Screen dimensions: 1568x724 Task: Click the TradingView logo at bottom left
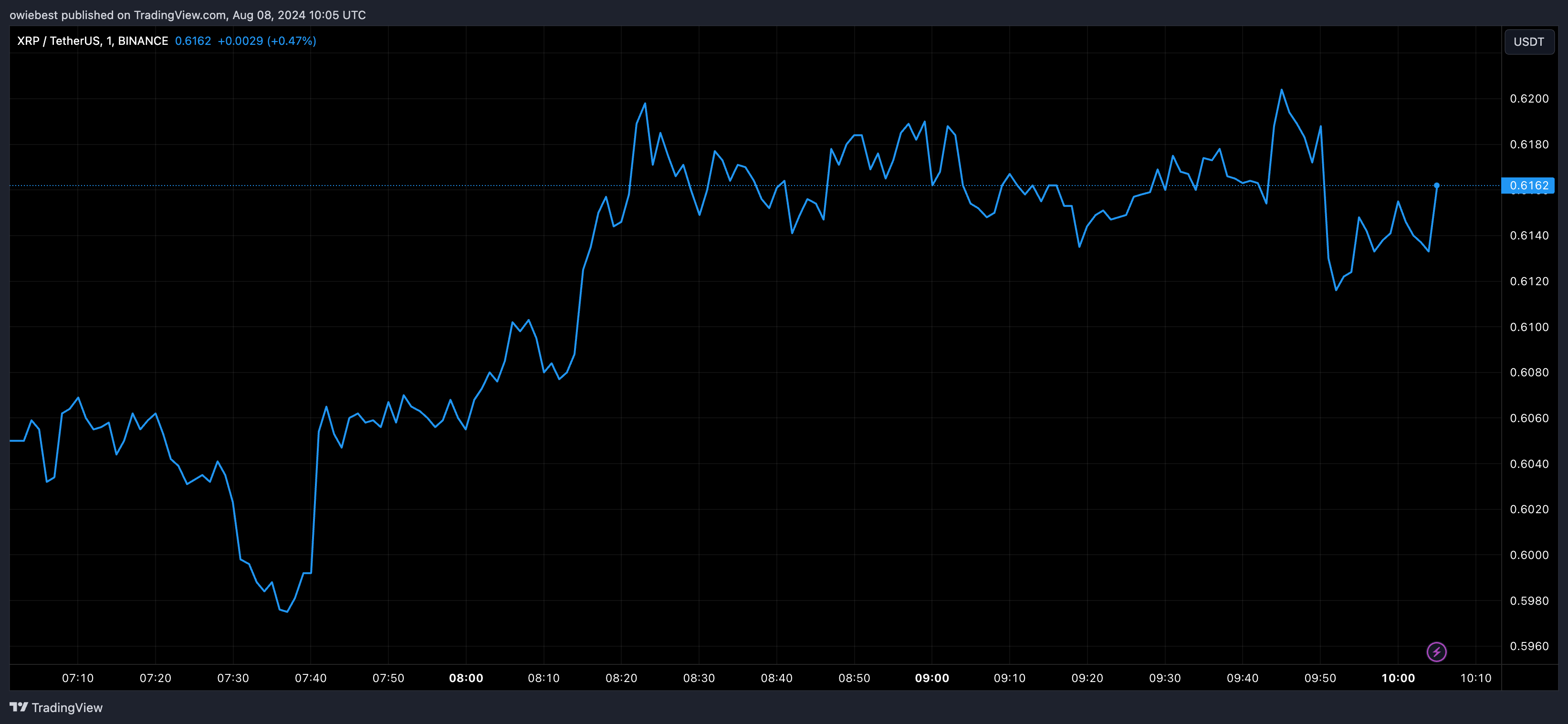(56, 708)
